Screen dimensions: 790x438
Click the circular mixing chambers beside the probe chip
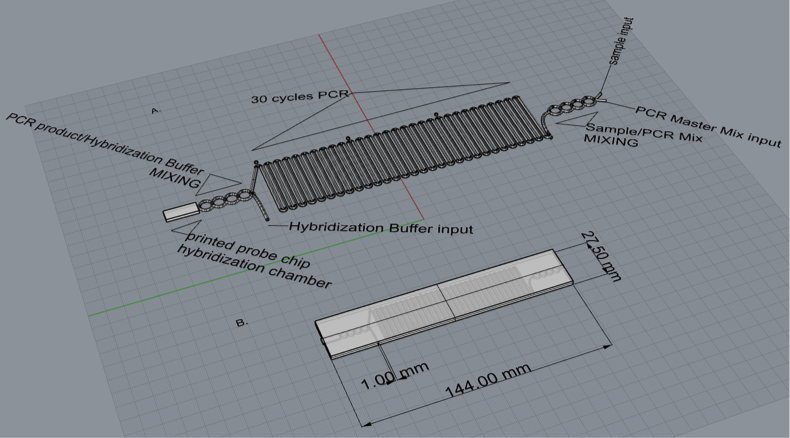[x=222, y=203]
